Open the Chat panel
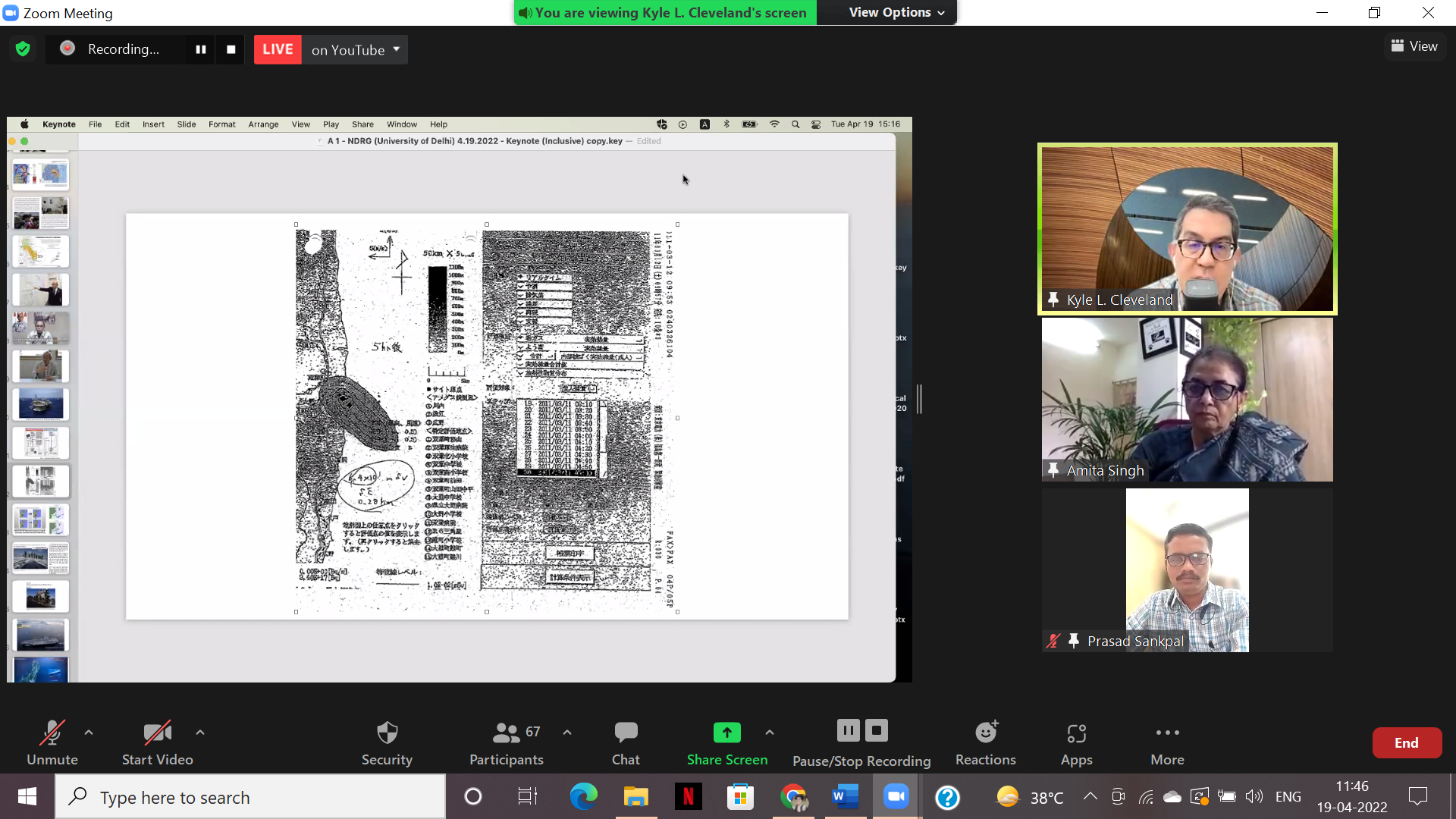The width and height of the screenshot is (1456, 819). pos(626,742)
